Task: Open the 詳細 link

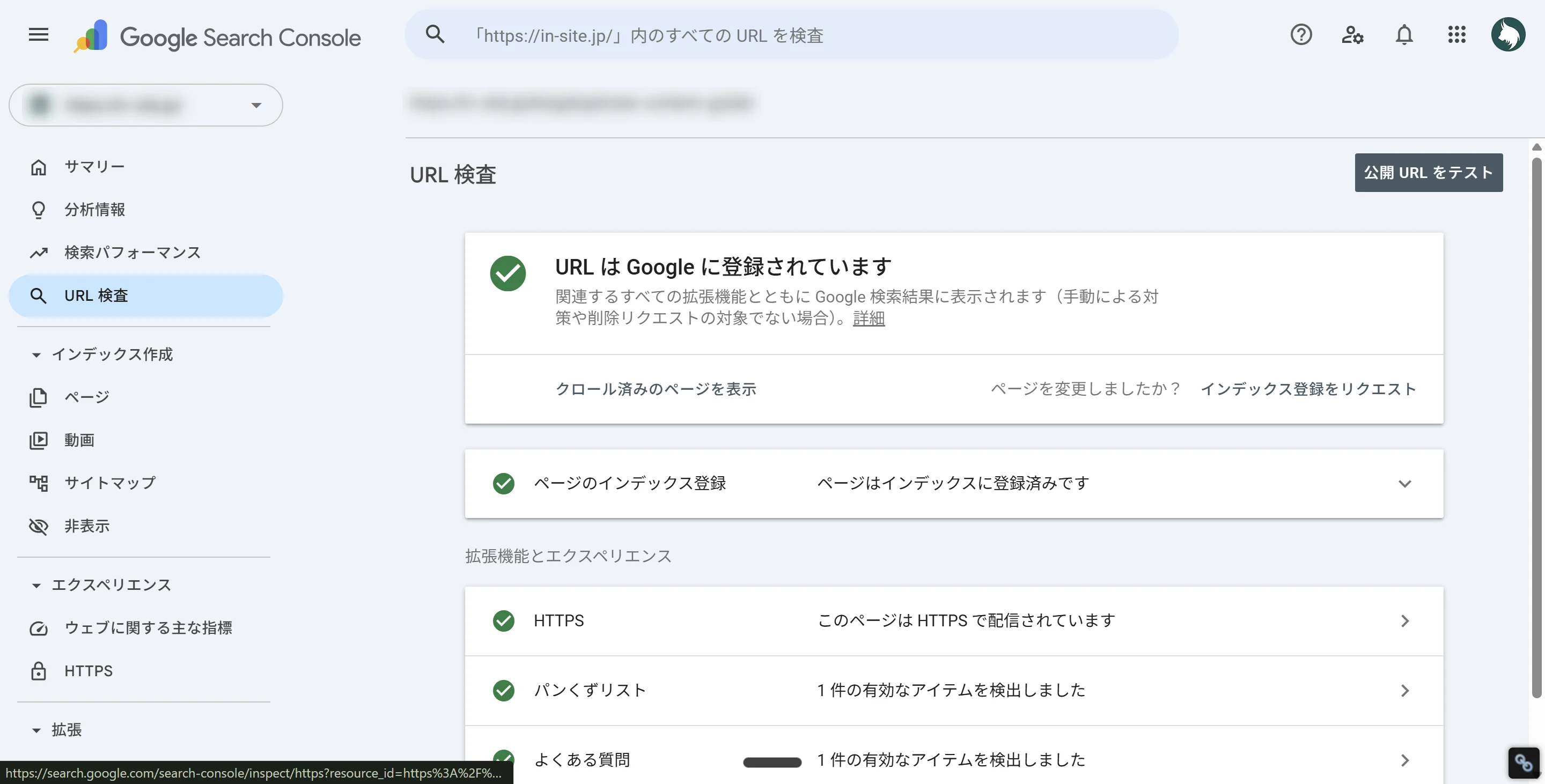Action: pyautogui.click(x=868, y=319)
